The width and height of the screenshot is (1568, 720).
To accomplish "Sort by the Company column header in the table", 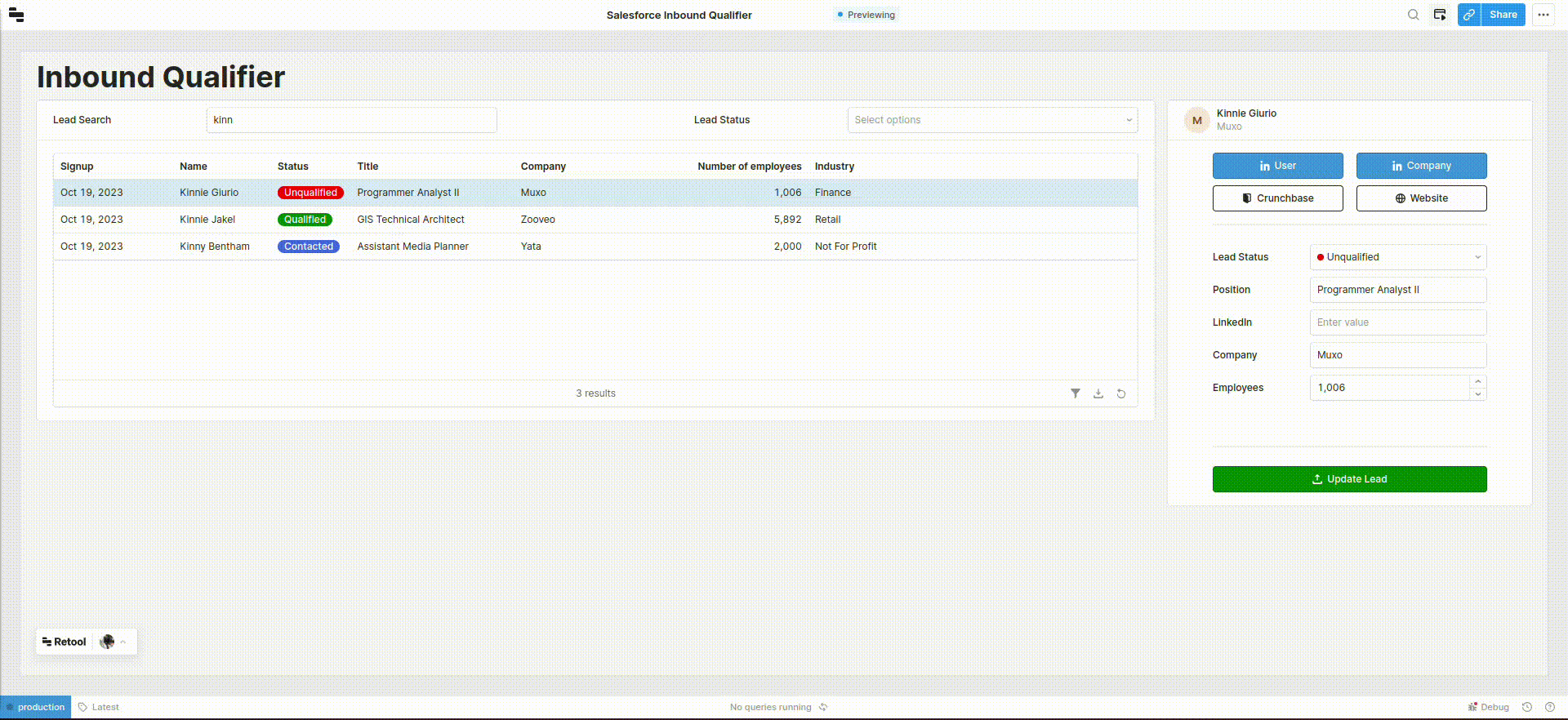I will [543, 167].
